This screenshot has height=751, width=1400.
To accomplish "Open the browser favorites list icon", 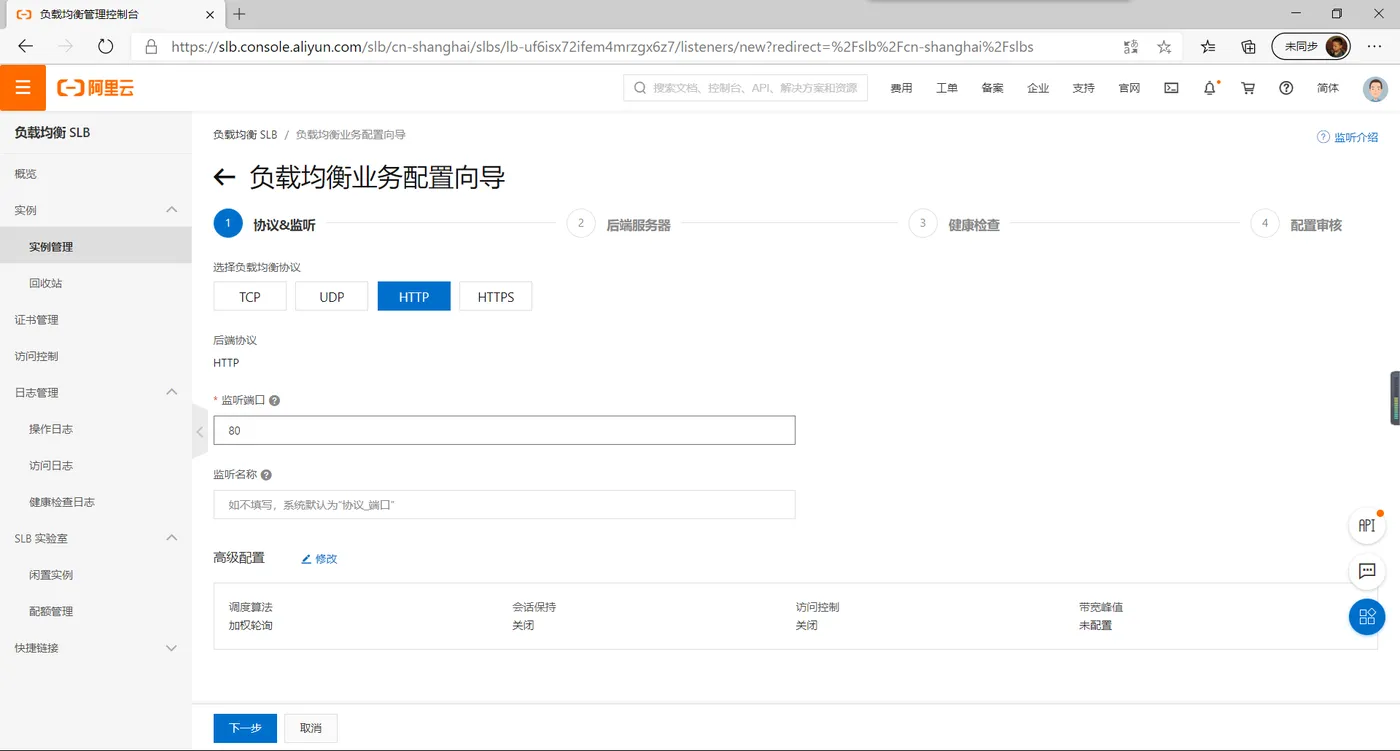I will [x=1208, y=46].
